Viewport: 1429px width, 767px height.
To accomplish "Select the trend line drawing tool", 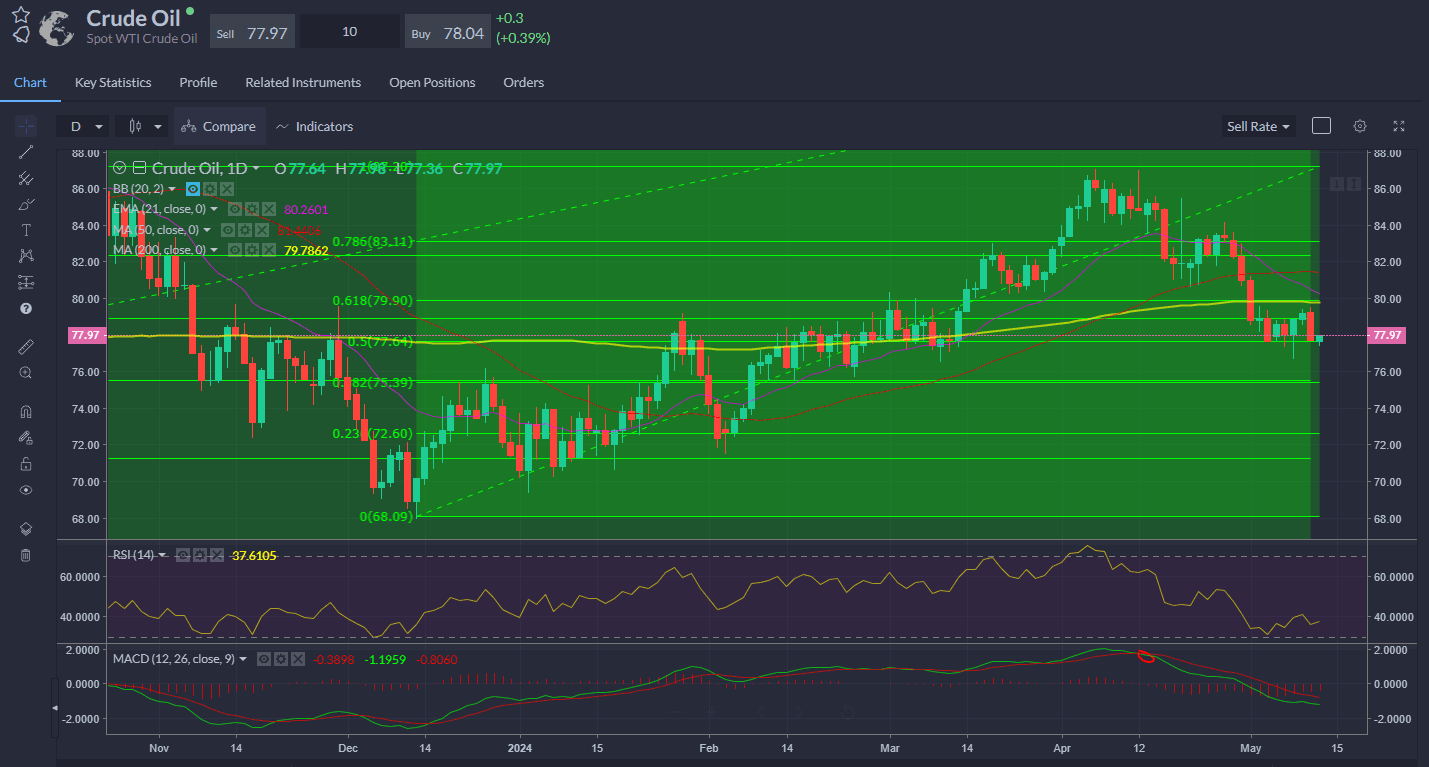I will point(26,152).
